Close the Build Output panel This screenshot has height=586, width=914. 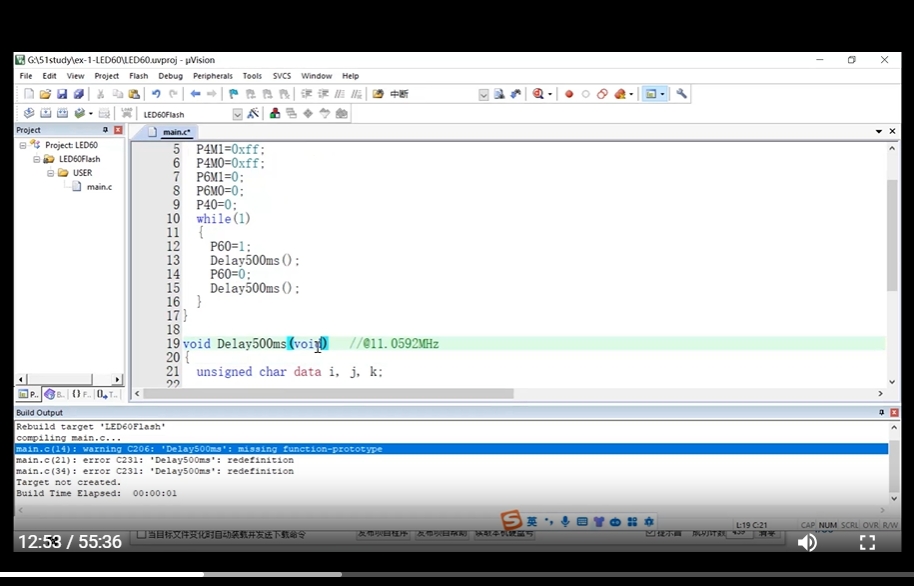pyautogui.click(x=894, y=412)
